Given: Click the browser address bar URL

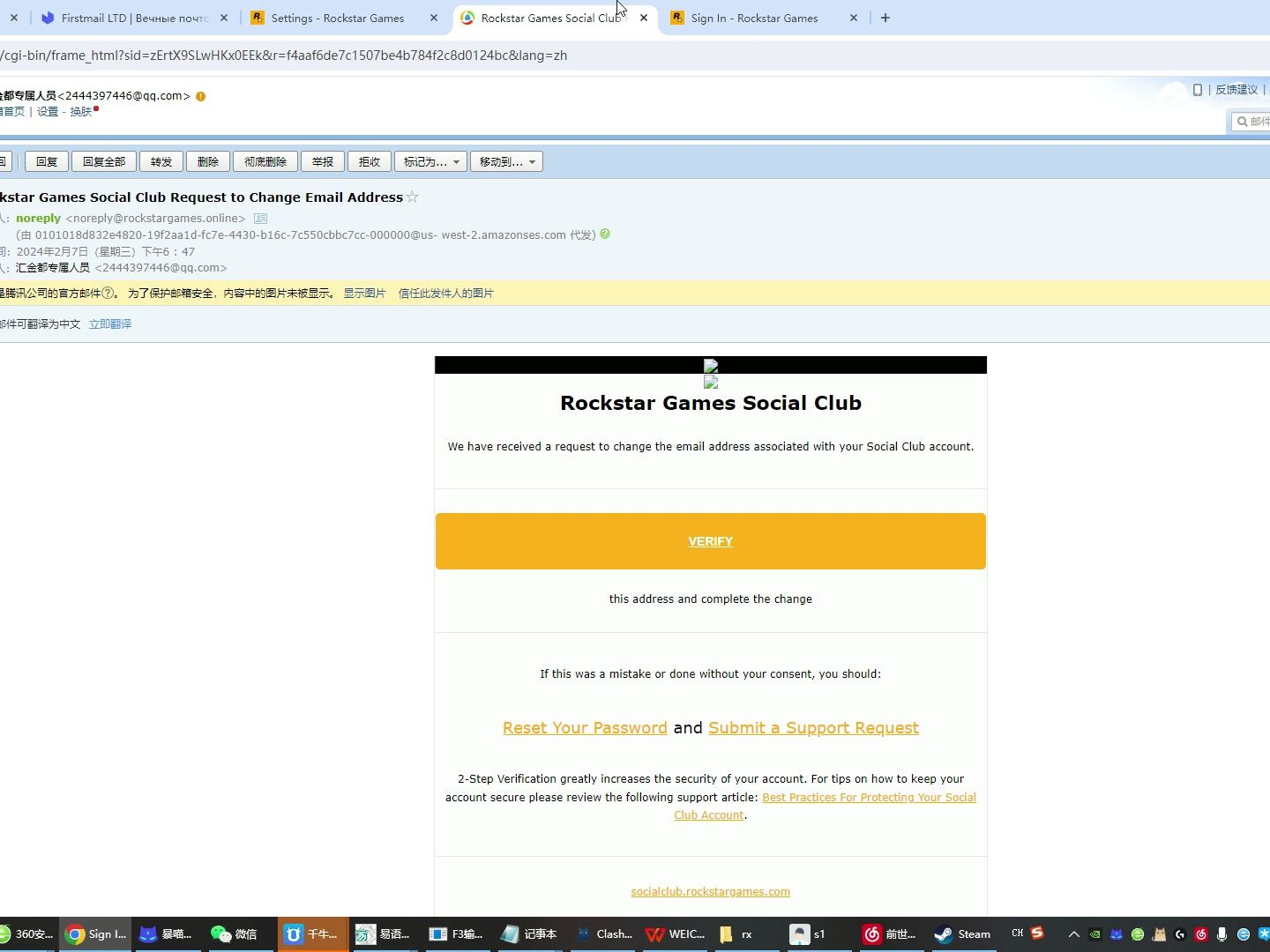Looking at the screenshot, I should click(x=284, y=56).
